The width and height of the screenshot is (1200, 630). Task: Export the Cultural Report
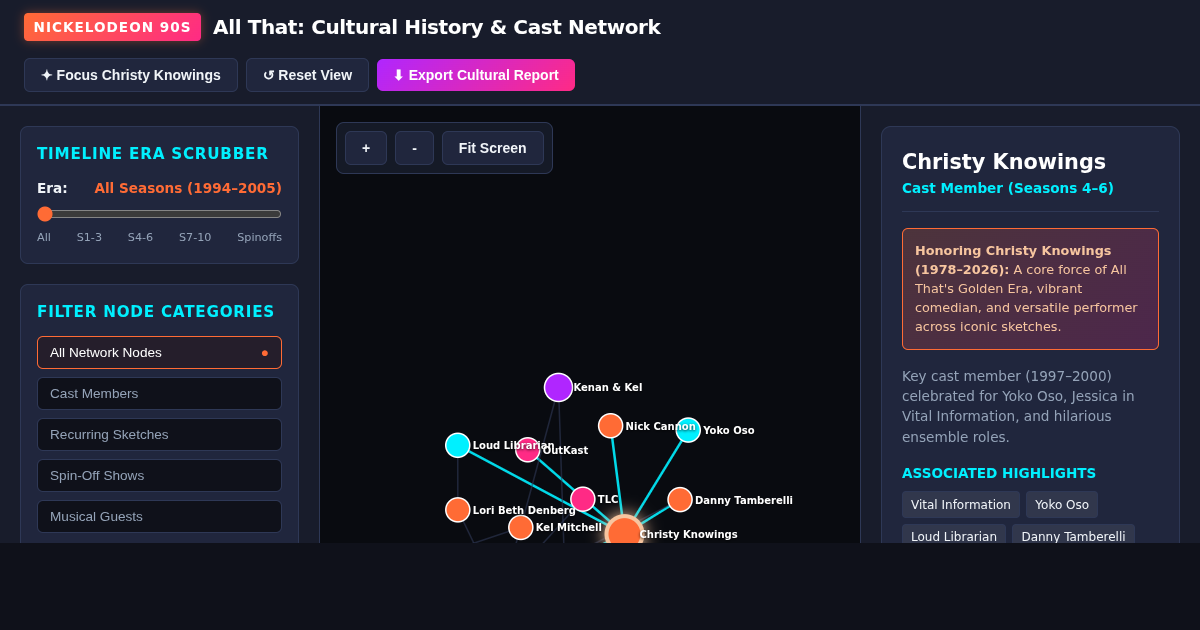pyautogui.click(x=476, y=75)
